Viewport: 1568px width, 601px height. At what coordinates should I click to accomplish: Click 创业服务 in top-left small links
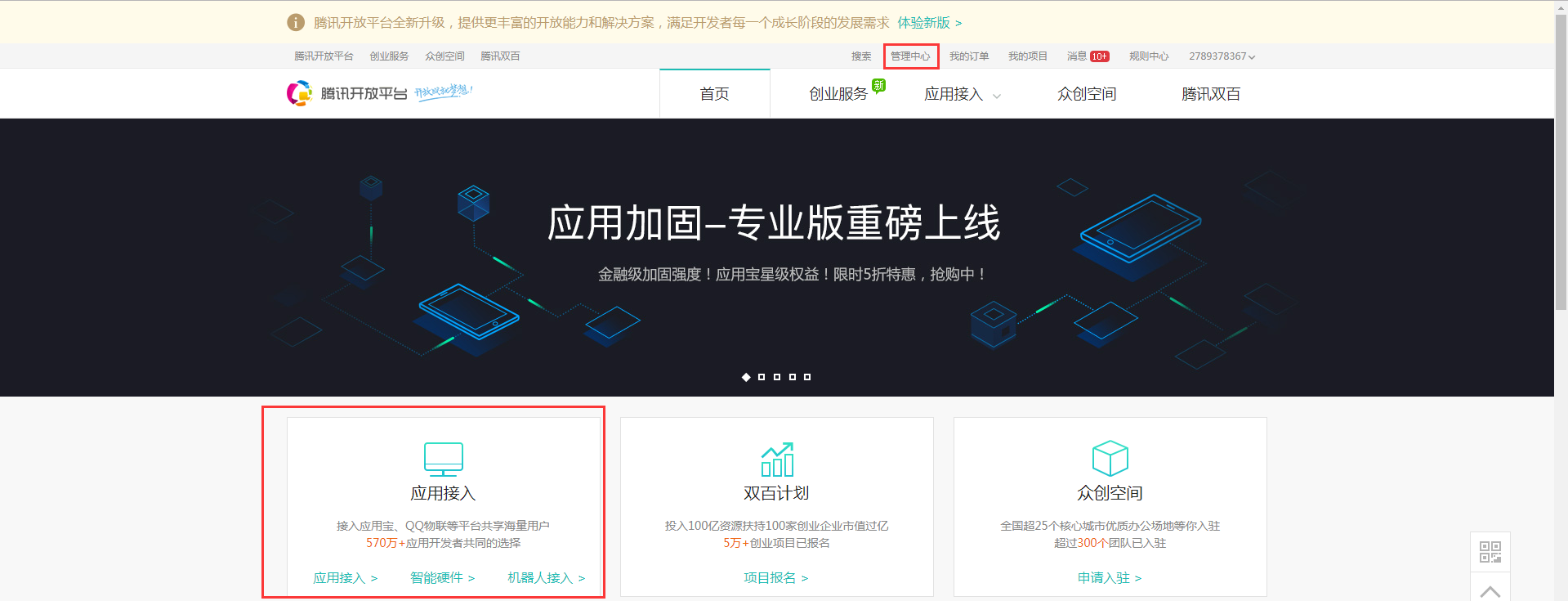(x=389, y=56)
